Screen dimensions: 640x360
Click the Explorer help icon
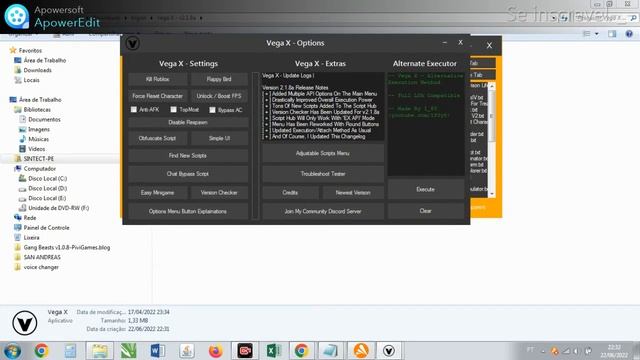629,34
